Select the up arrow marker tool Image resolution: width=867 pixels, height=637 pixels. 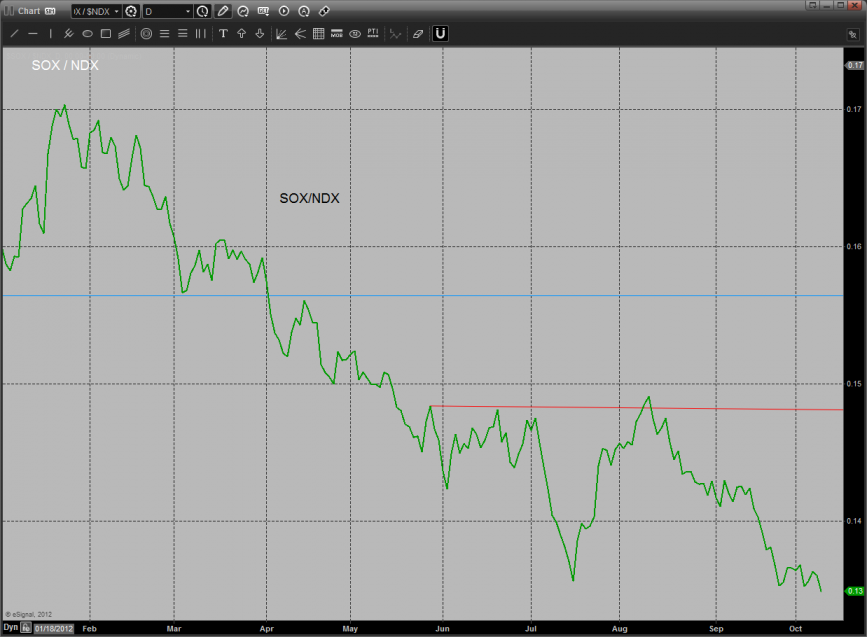(242, 34)
